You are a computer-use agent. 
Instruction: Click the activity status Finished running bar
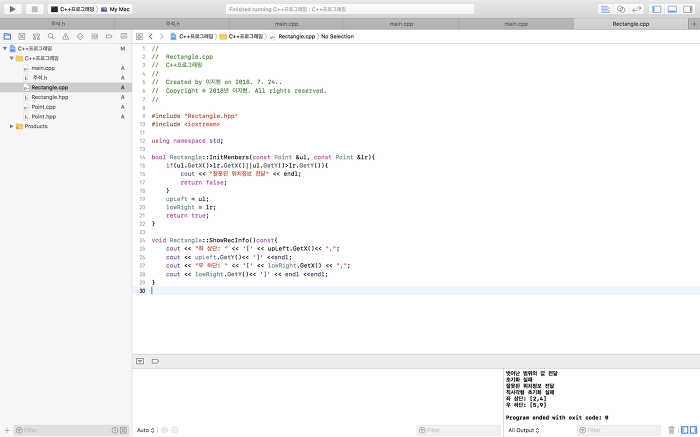(350, 9)
